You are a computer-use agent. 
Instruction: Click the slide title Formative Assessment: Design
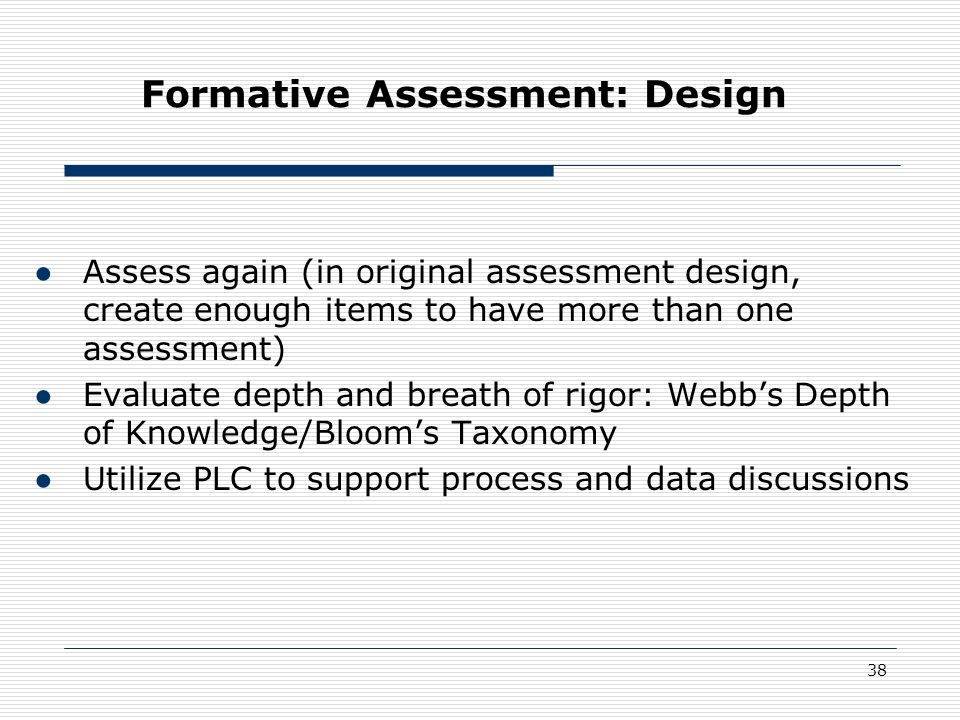pyautogui.click(x=463, y=96)
